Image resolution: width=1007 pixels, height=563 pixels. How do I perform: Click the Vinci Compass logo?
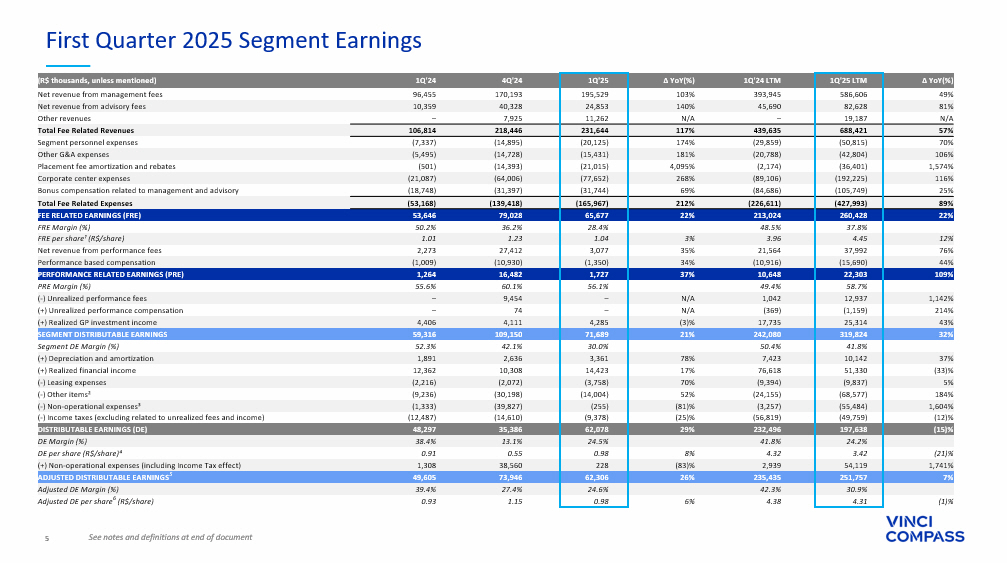point(924,530)
